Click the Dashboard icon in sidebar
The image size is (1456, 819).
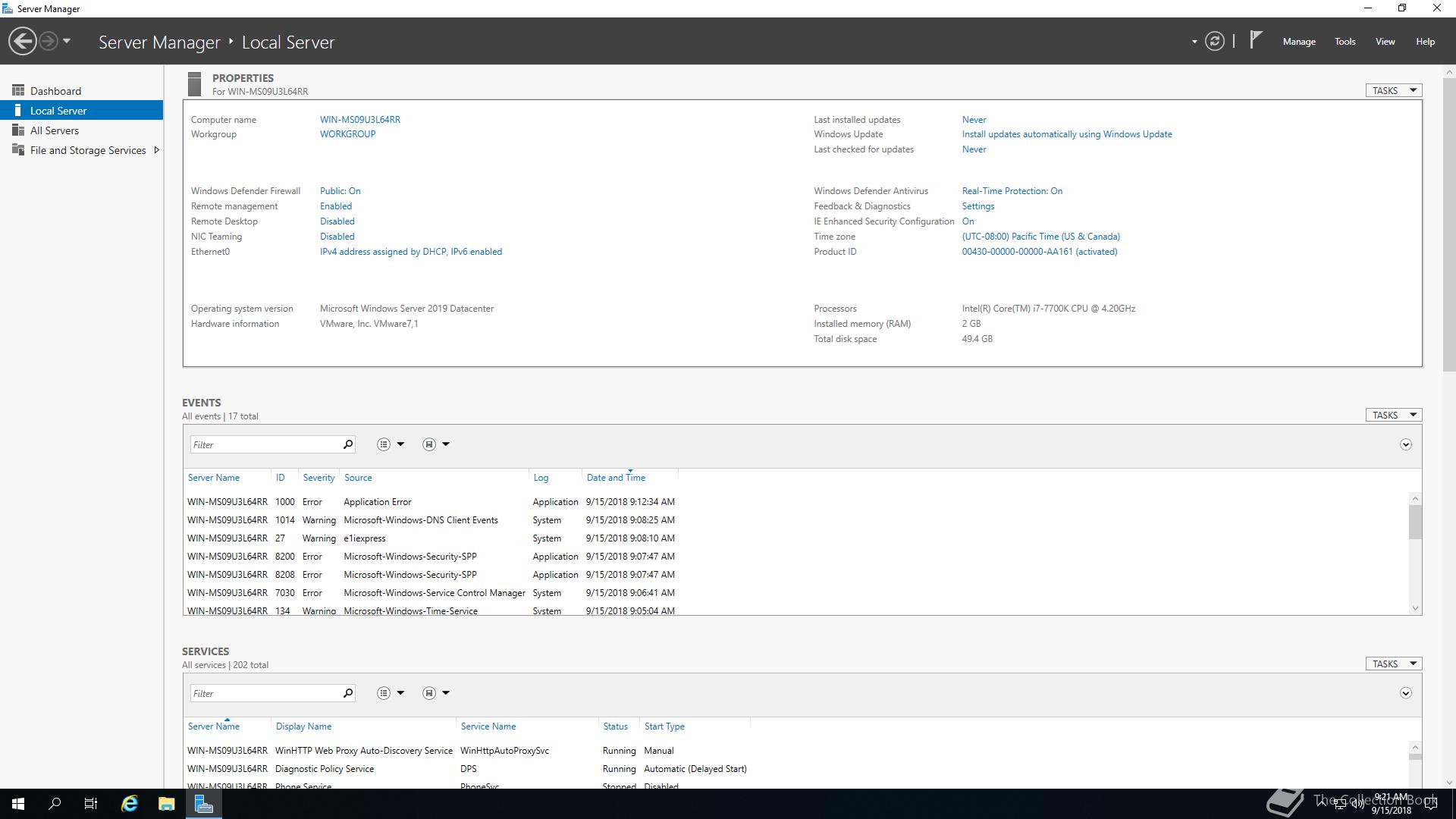(x=18, y=90)
